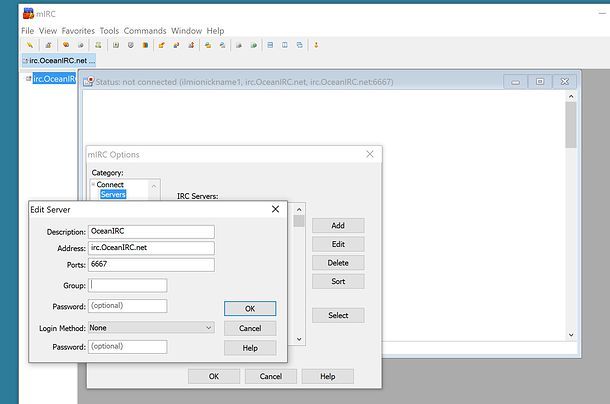Click the lightning bolt Connect toolbar icon

tap(30, 45)
